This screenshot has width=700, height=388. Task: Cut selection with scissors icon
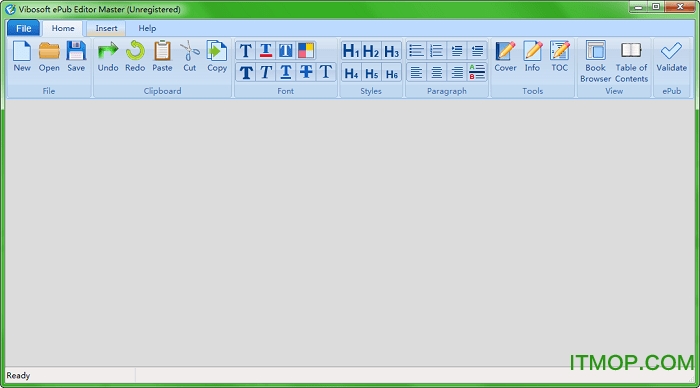[x=189, y=56]
